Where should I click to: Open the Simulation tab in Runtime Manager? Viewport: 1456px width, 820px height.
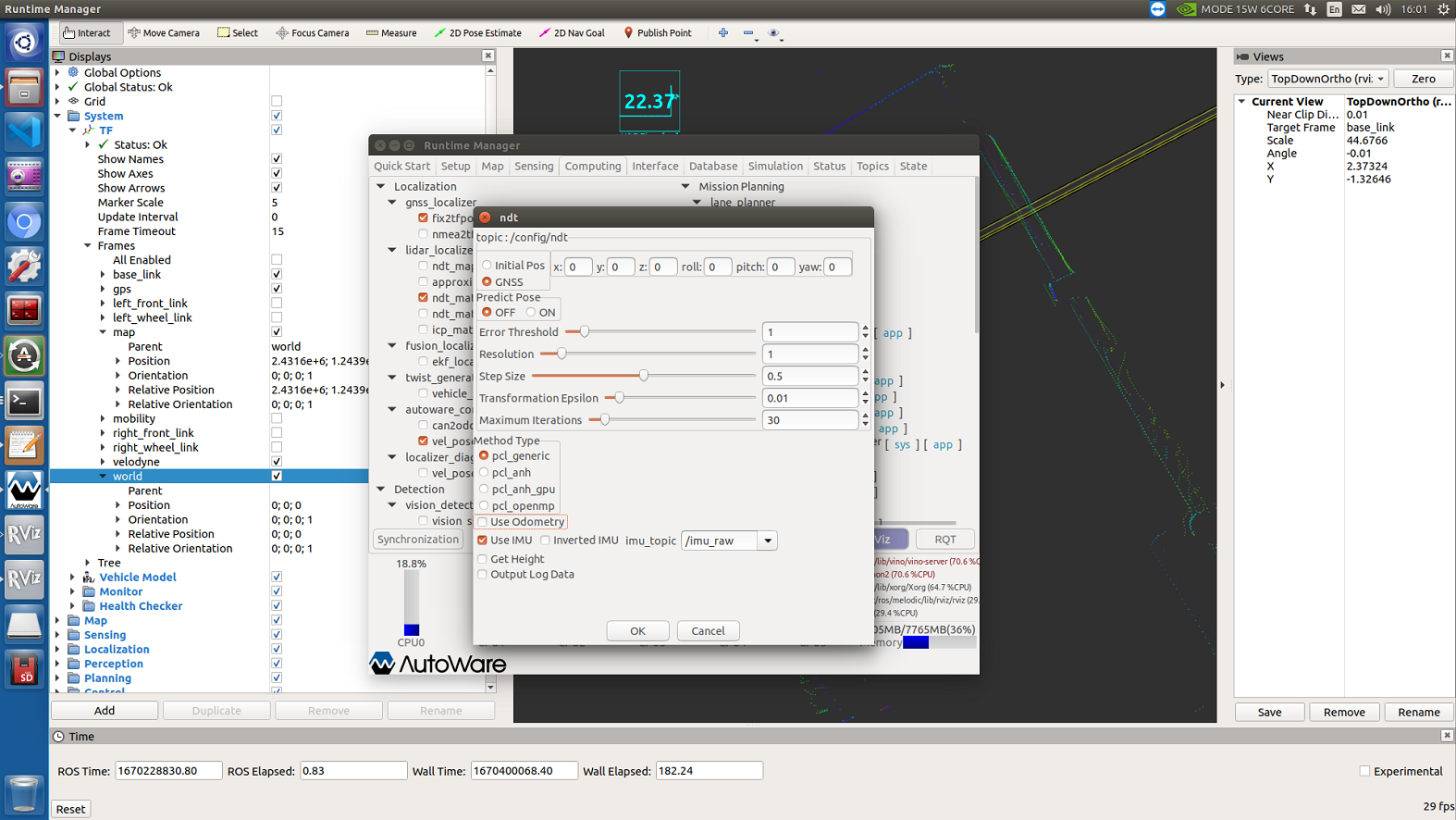click(x=775, y=167)
